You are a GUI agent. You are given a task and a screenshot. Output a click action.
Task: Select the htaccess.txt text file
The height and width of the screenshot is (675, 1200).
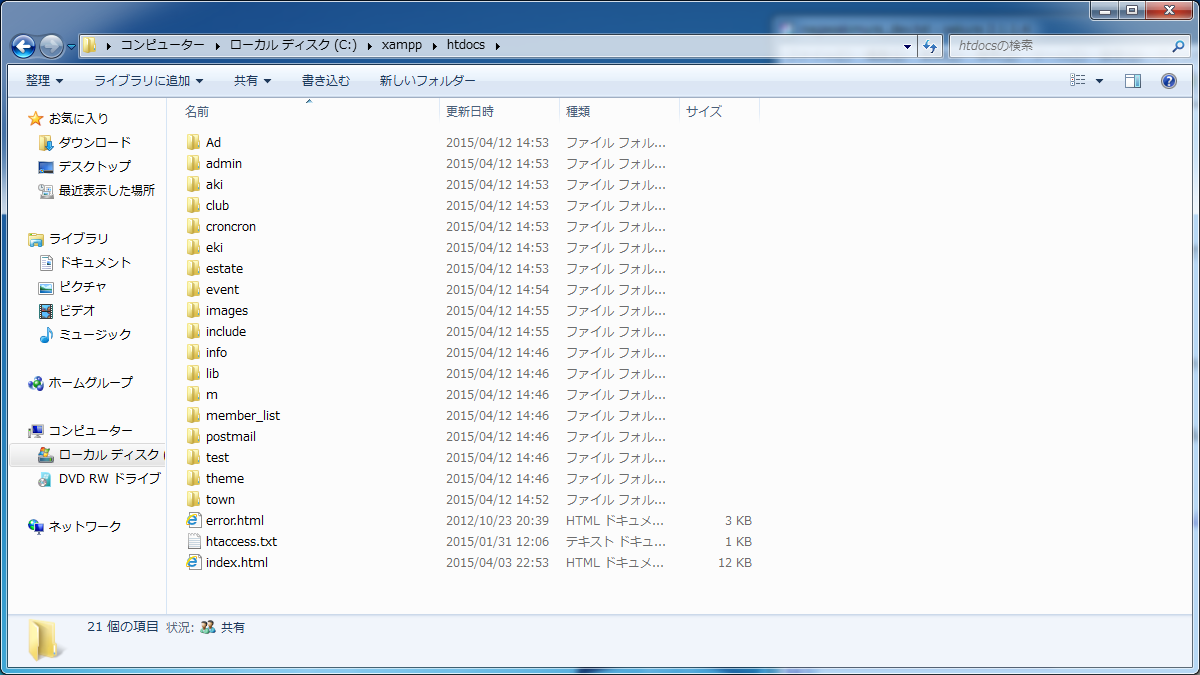[x=241, y=542]
